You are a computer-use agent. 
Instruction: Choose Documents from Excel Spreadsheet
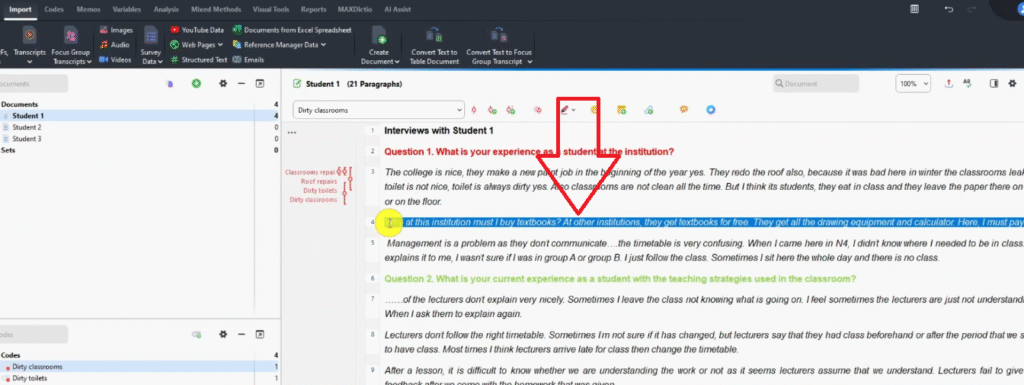click(x=292, y=30)
